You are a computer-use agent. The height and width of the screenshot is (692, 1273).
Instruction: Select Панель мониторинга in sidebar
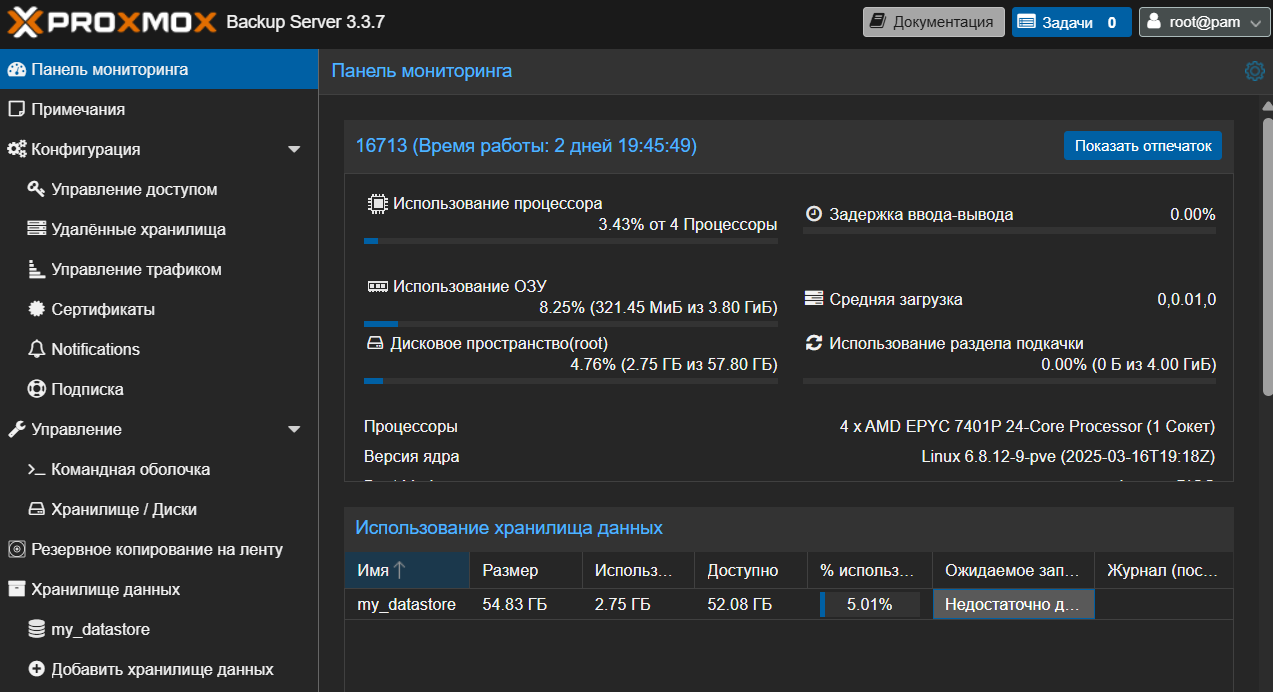click(x=159, y=70)
